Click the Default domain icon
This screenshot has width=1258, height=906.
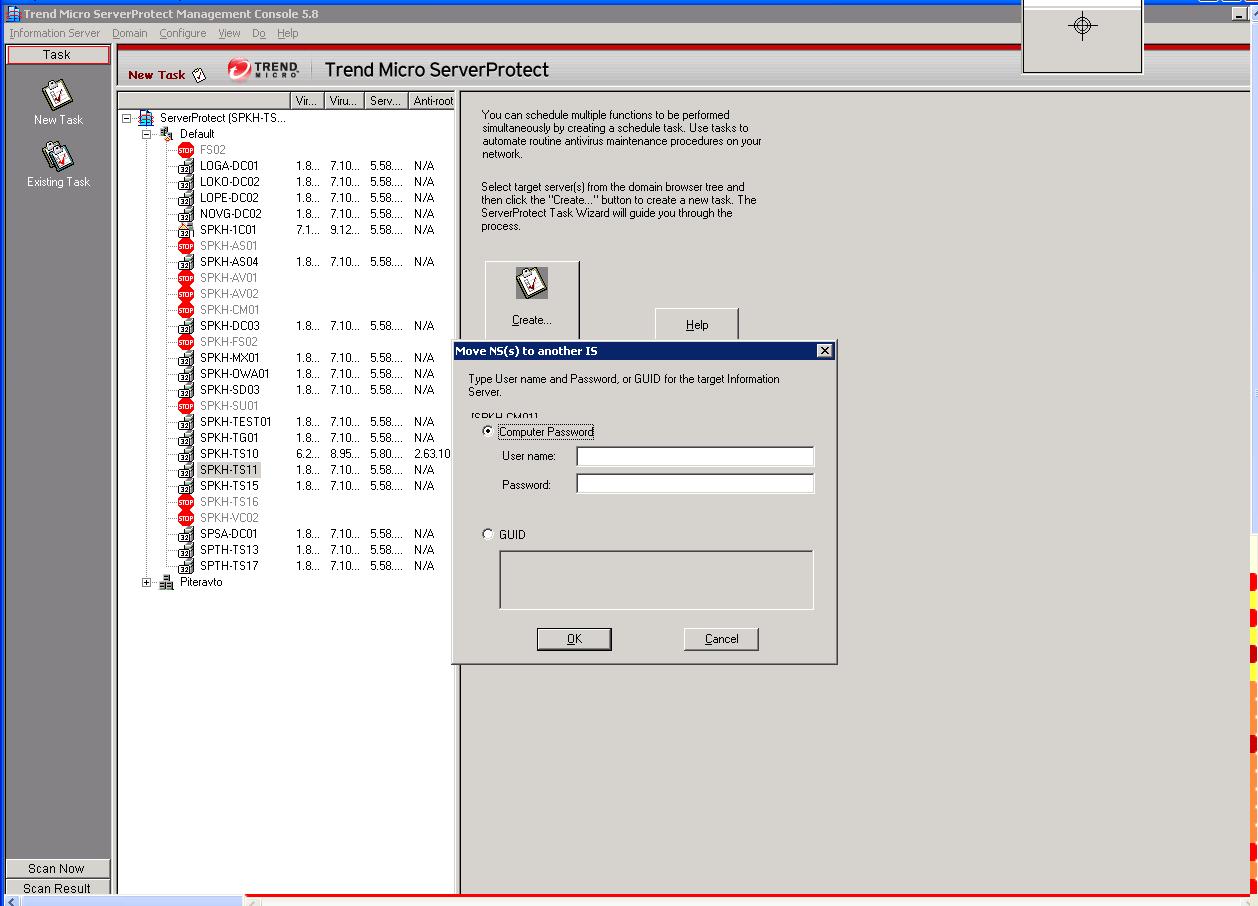point(166,134)
